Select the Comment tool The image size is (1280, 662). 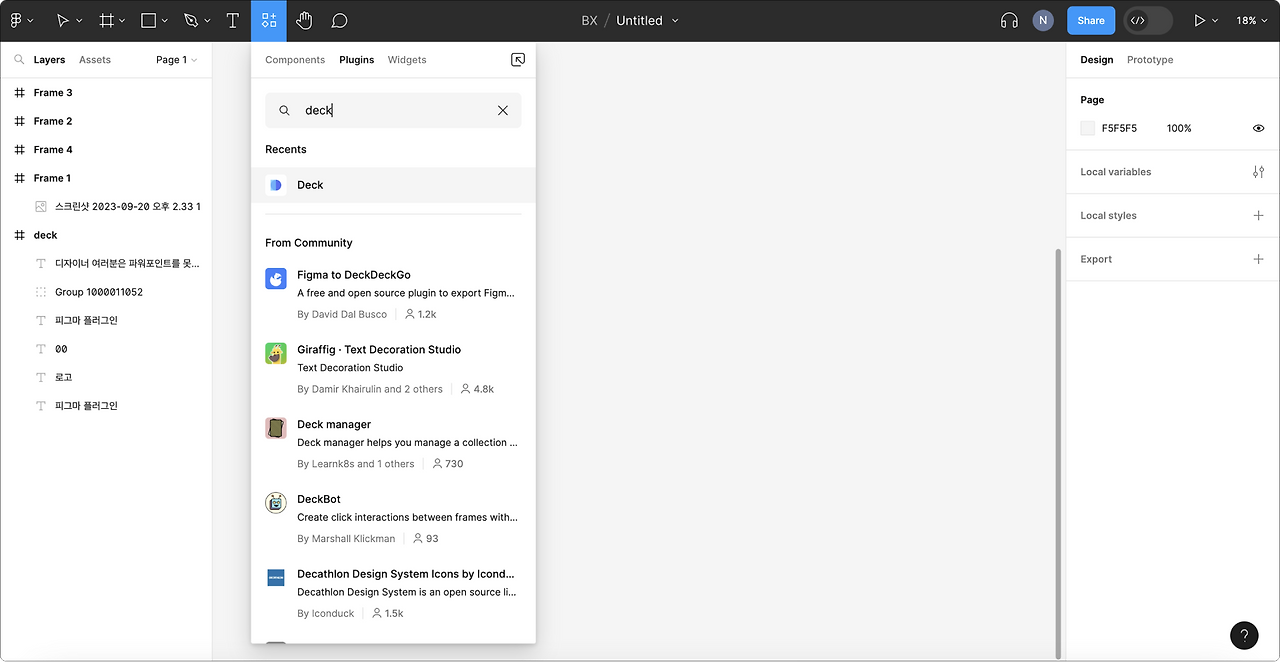pyautogui.click(x=340, y=20)
